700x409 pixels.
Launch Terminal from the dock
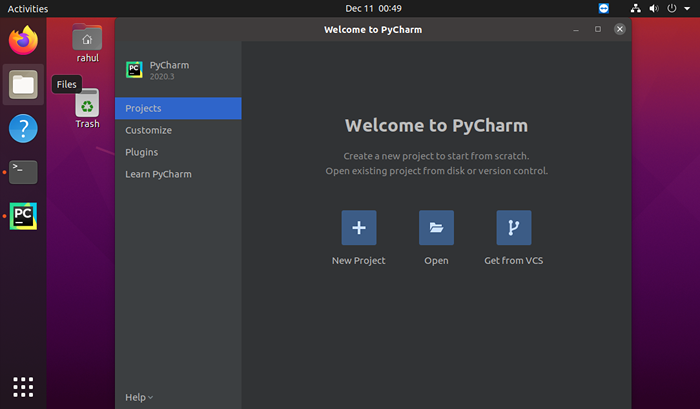pyautogui.click(x=23, y=172)
